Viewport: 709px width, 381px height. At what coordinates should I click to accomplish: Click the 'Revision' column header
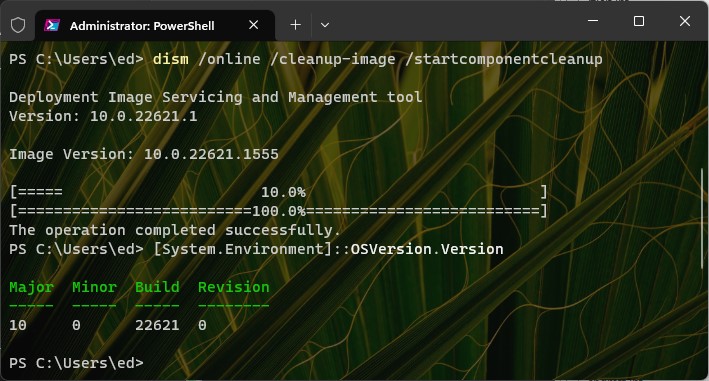[234, 287]
